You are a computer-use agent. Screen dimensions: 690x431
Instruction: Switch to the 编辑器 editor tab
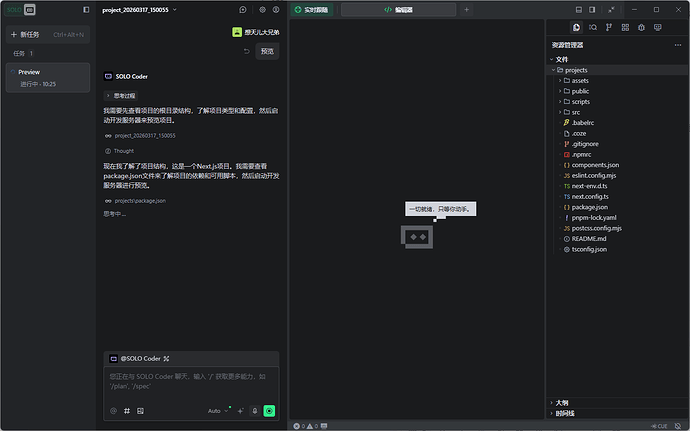pyautogui.click(x=397, y=9)
